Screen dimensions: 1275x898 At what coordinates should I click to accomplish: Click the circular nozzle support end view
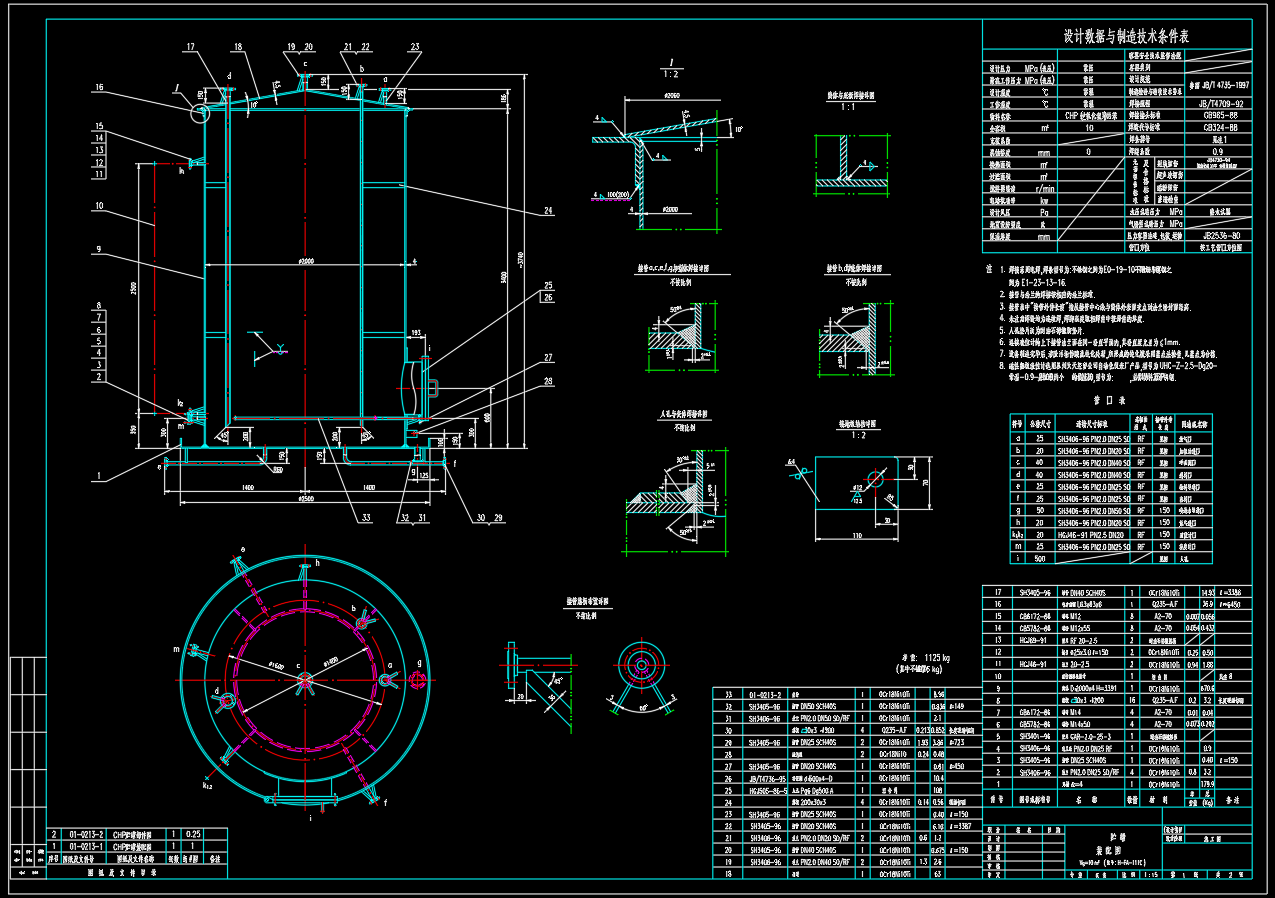(640, 662)
